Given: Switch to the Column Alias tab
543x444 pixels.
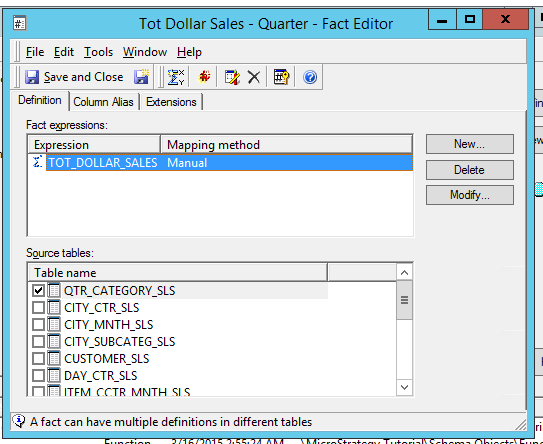Looking at the screenshot, I should tap(103, 102).
